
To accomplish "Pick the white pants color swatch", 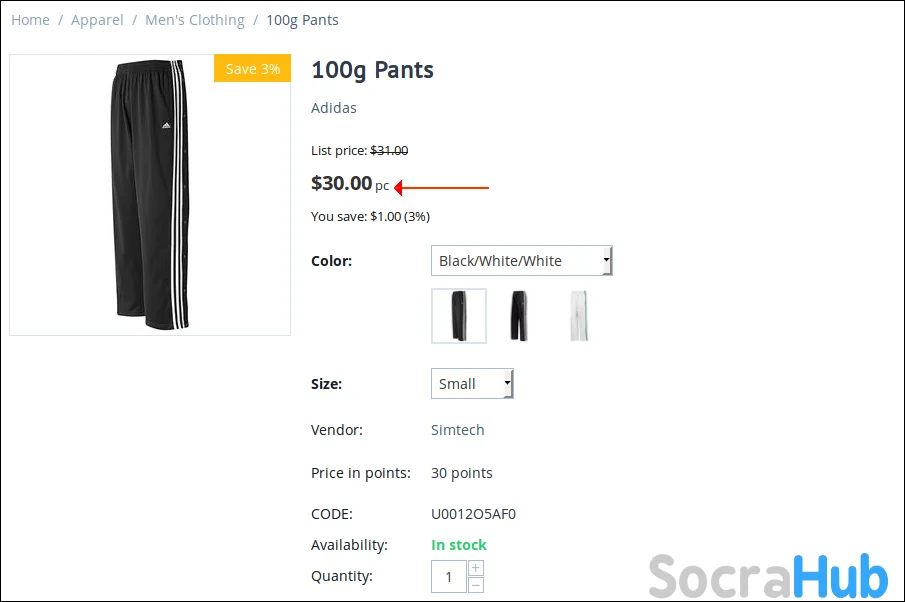I will click(x=578, y=316).
